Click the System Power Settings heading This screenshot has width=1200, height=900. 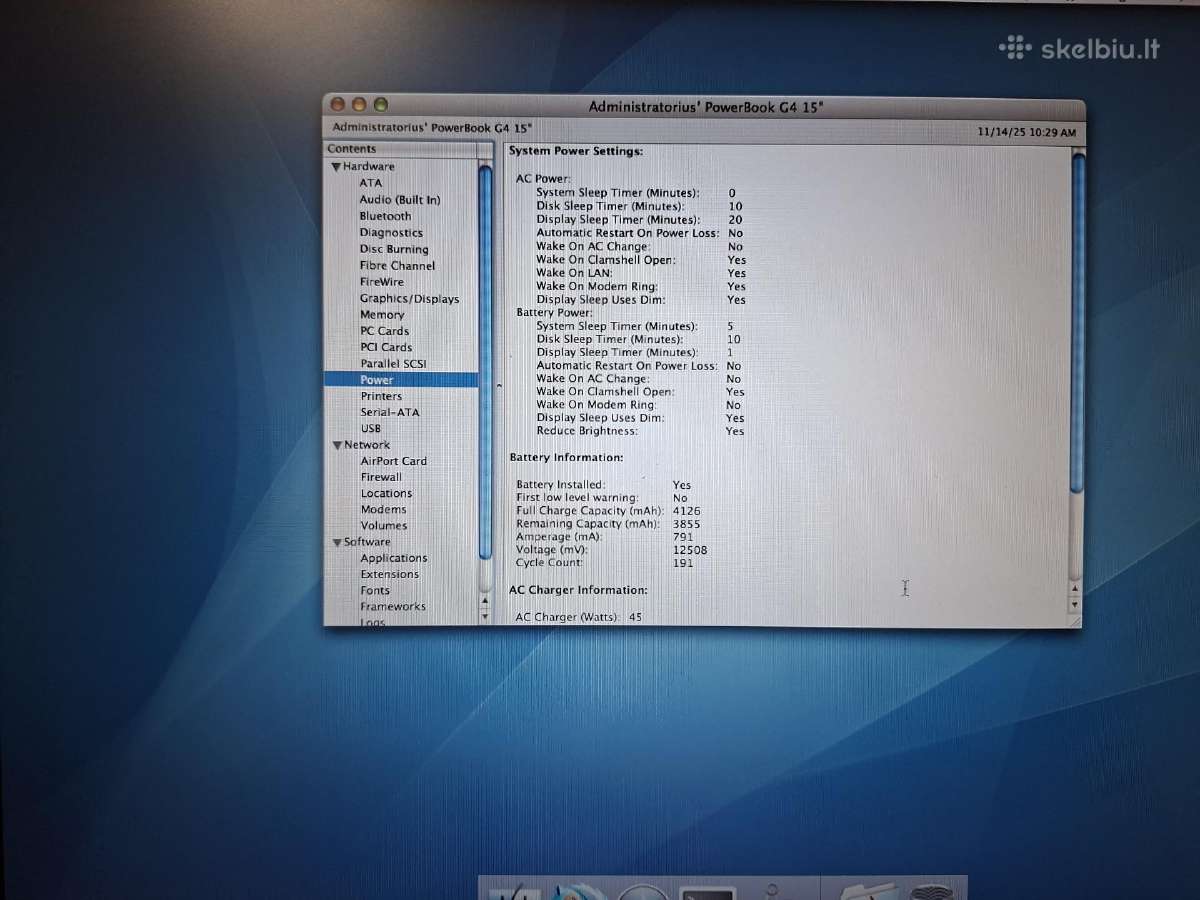point(576,151)
